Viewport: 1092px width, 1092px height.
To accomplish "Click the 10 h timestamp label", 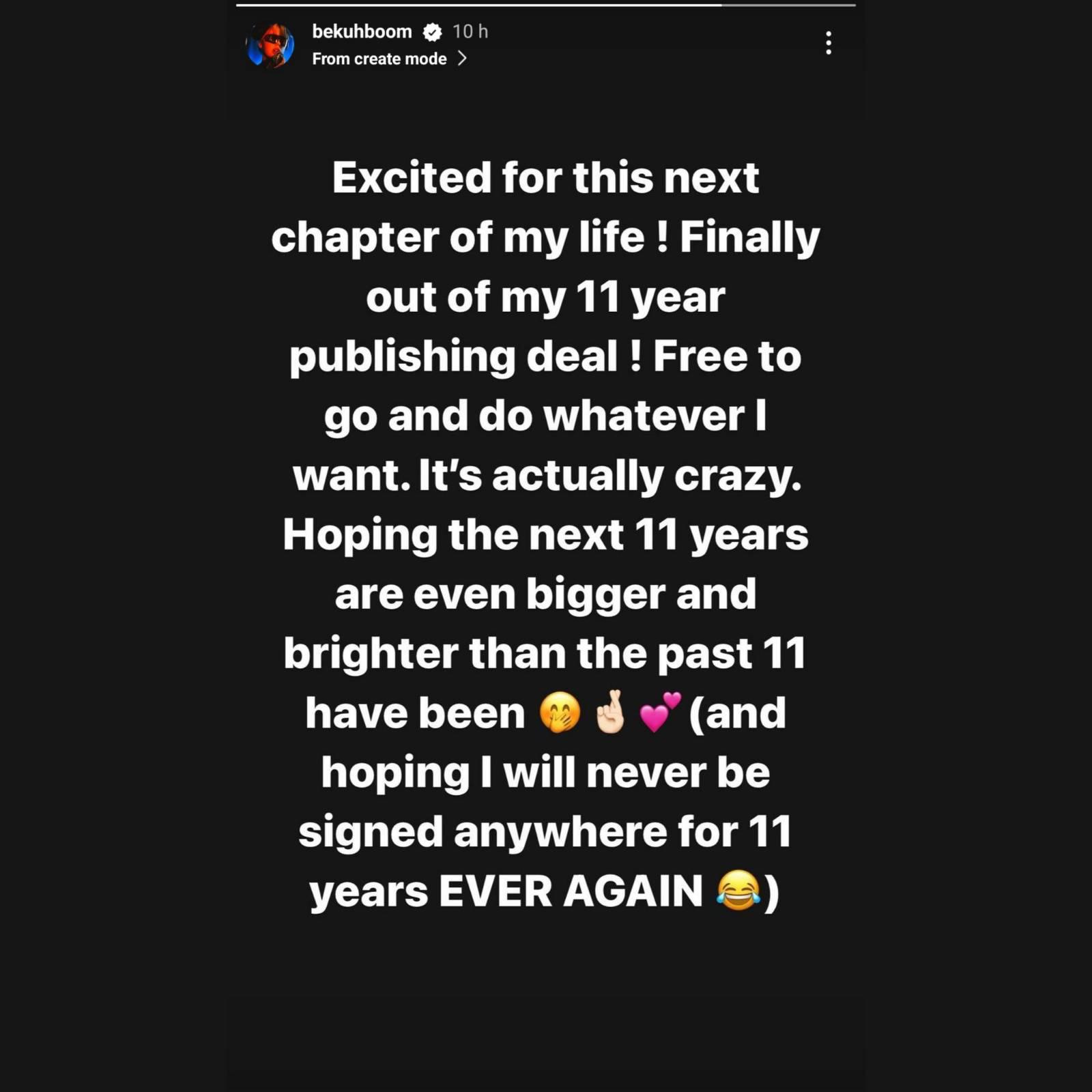I will point(470,31).
